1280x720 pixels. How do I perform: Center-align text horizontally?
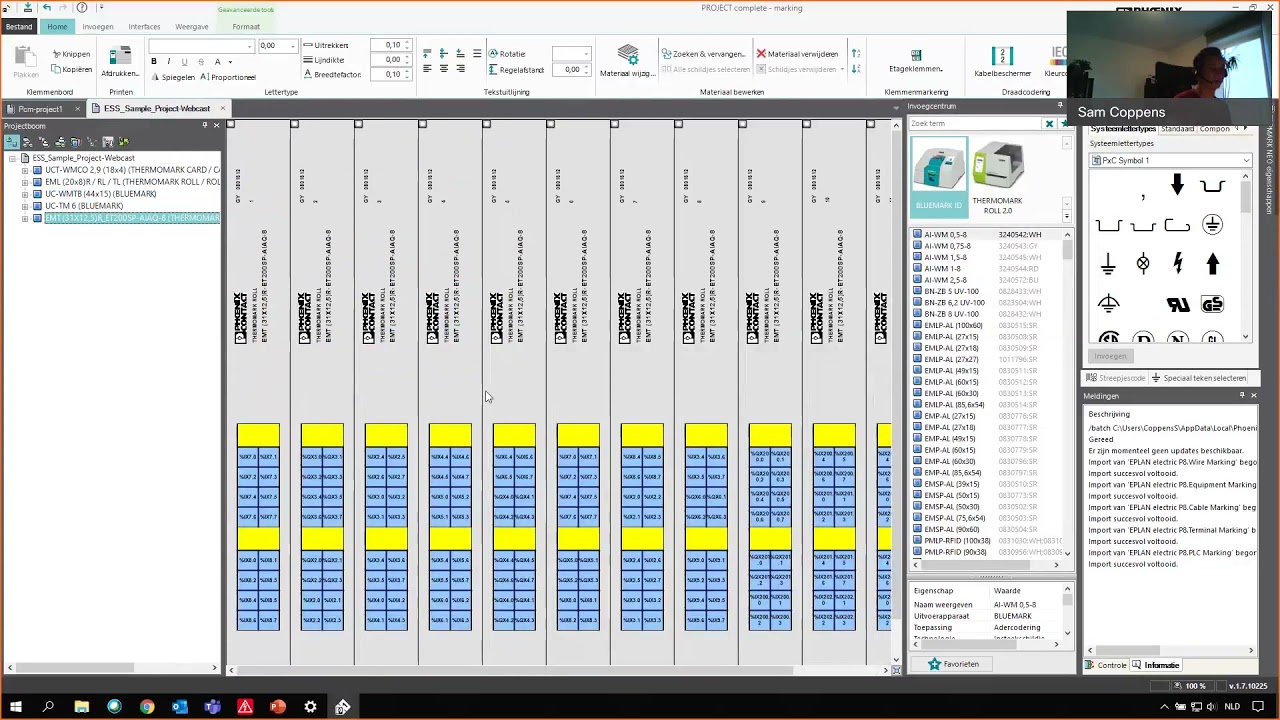(444, 69)
